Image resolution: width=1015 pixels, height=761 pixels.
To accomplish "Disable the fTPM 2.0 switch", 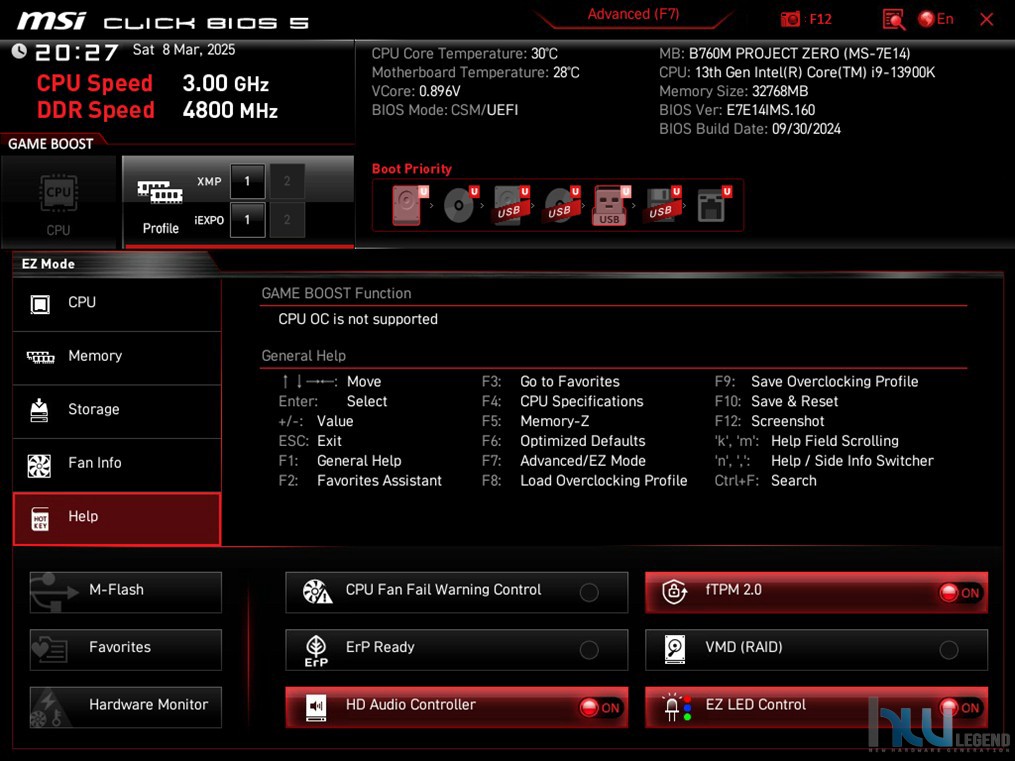I will [816, 591].
